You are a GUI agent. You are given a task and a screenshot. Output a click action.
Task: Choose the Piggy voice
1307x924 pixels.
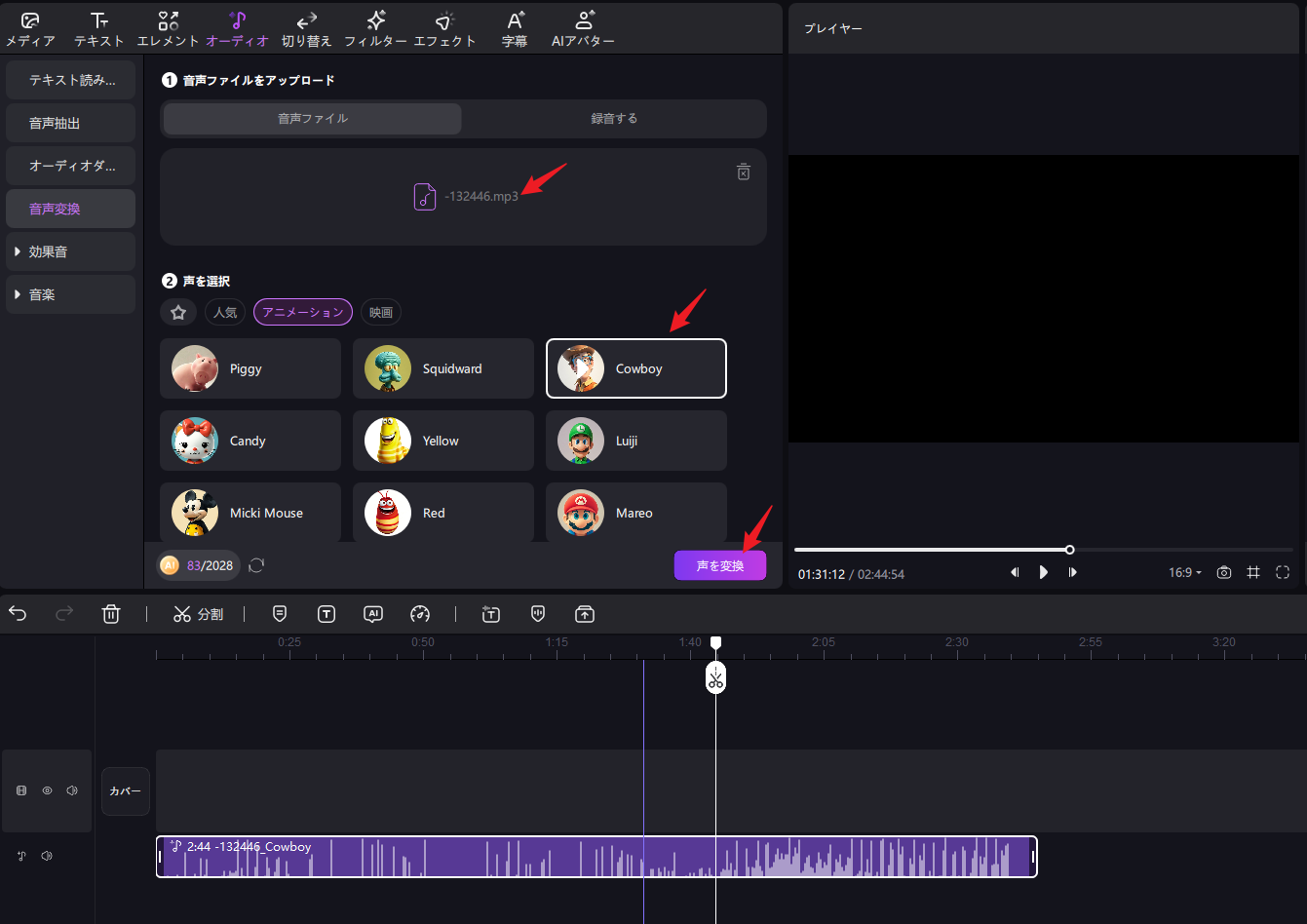pos(250,368)
